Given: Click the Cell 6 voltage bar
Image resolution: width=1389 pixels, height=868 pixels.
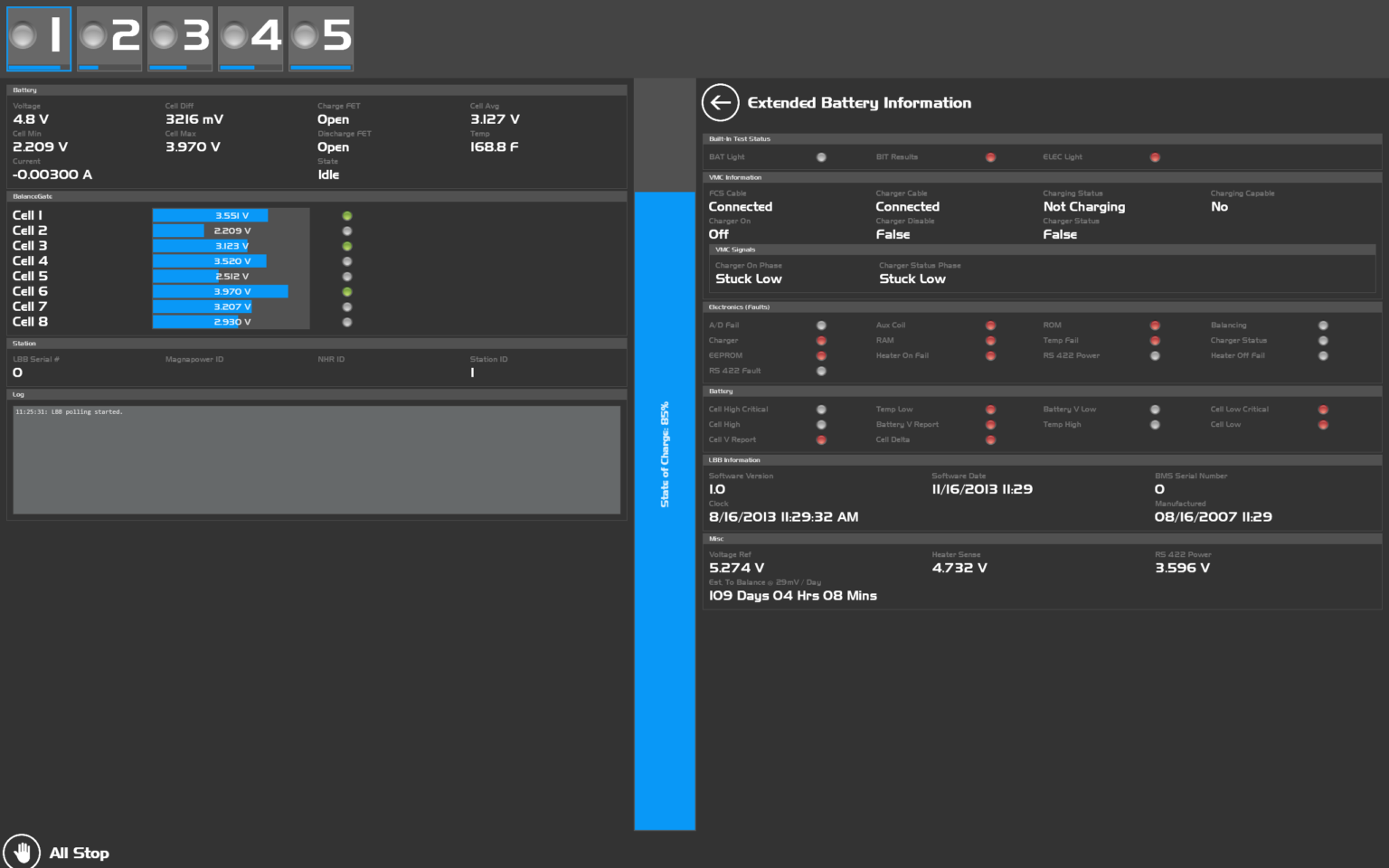Looking at the screenshot, I should coord(221,292).
